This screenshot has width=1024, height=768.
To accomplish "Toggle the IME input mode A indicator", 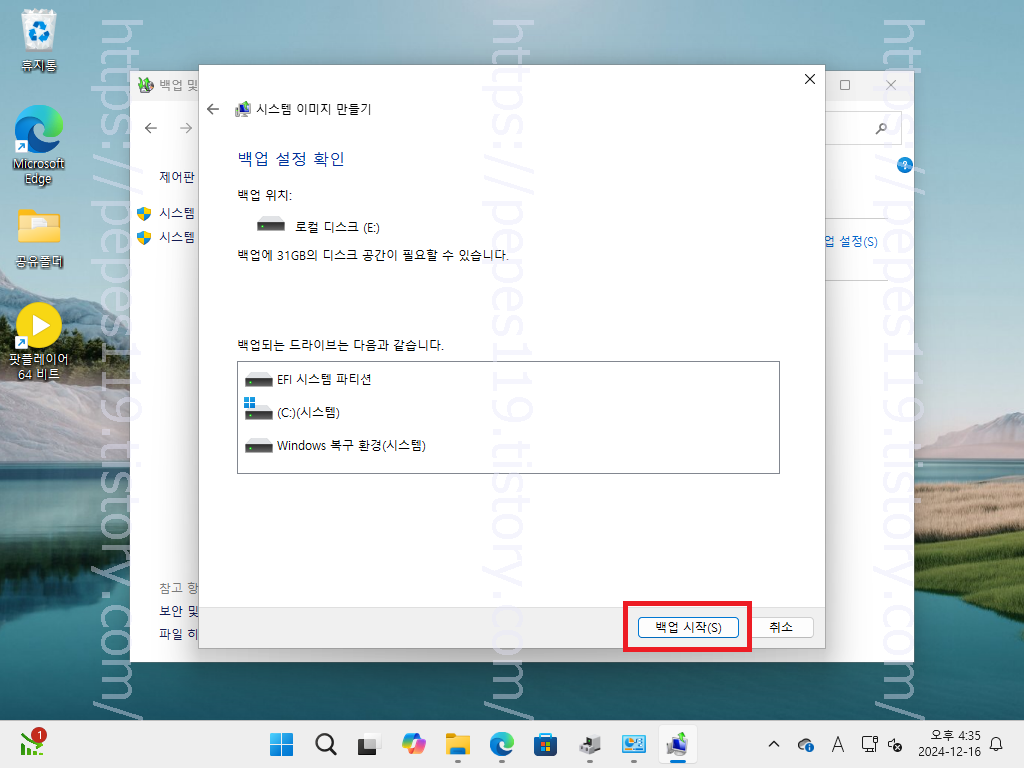I will 838,744.
